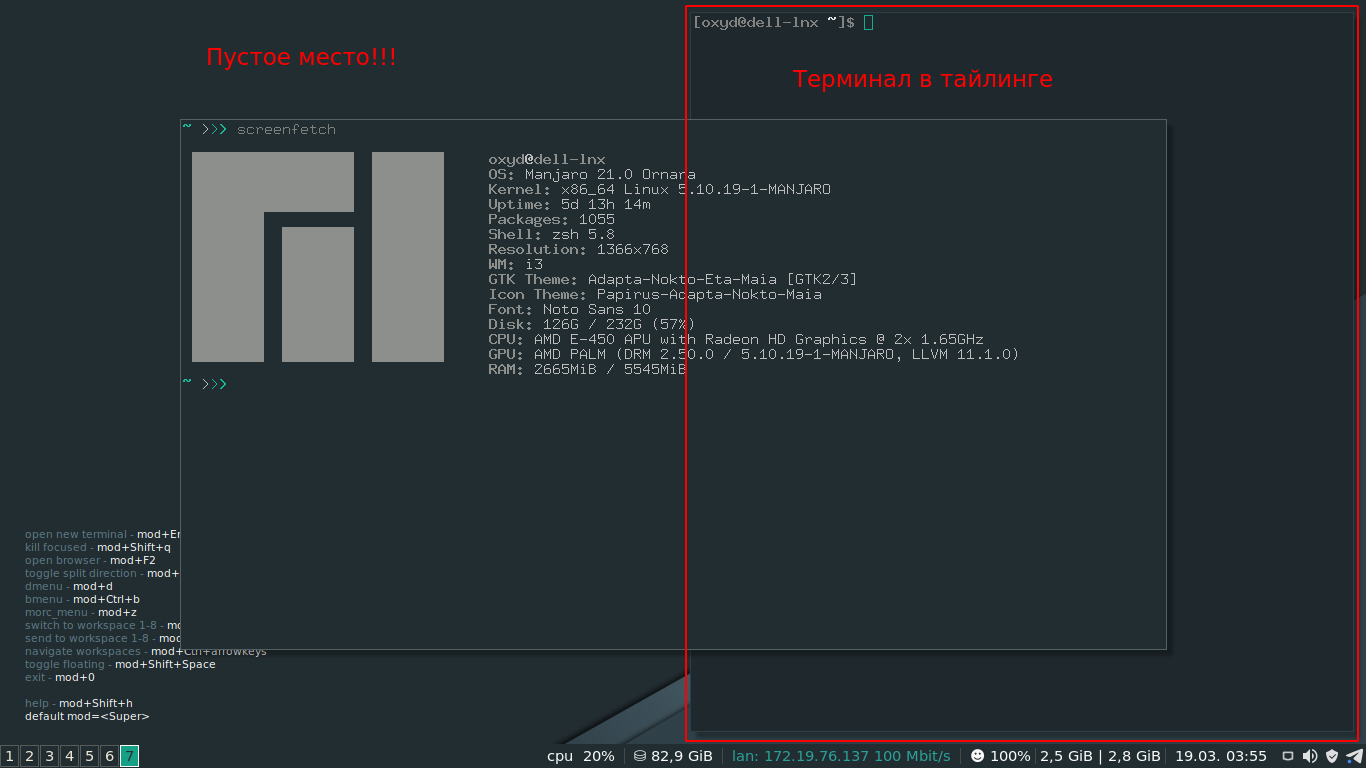Switch to workspace 5 in i3bar
The width and height of the screenshot is (1366, 768).
(x=89, y=756)
